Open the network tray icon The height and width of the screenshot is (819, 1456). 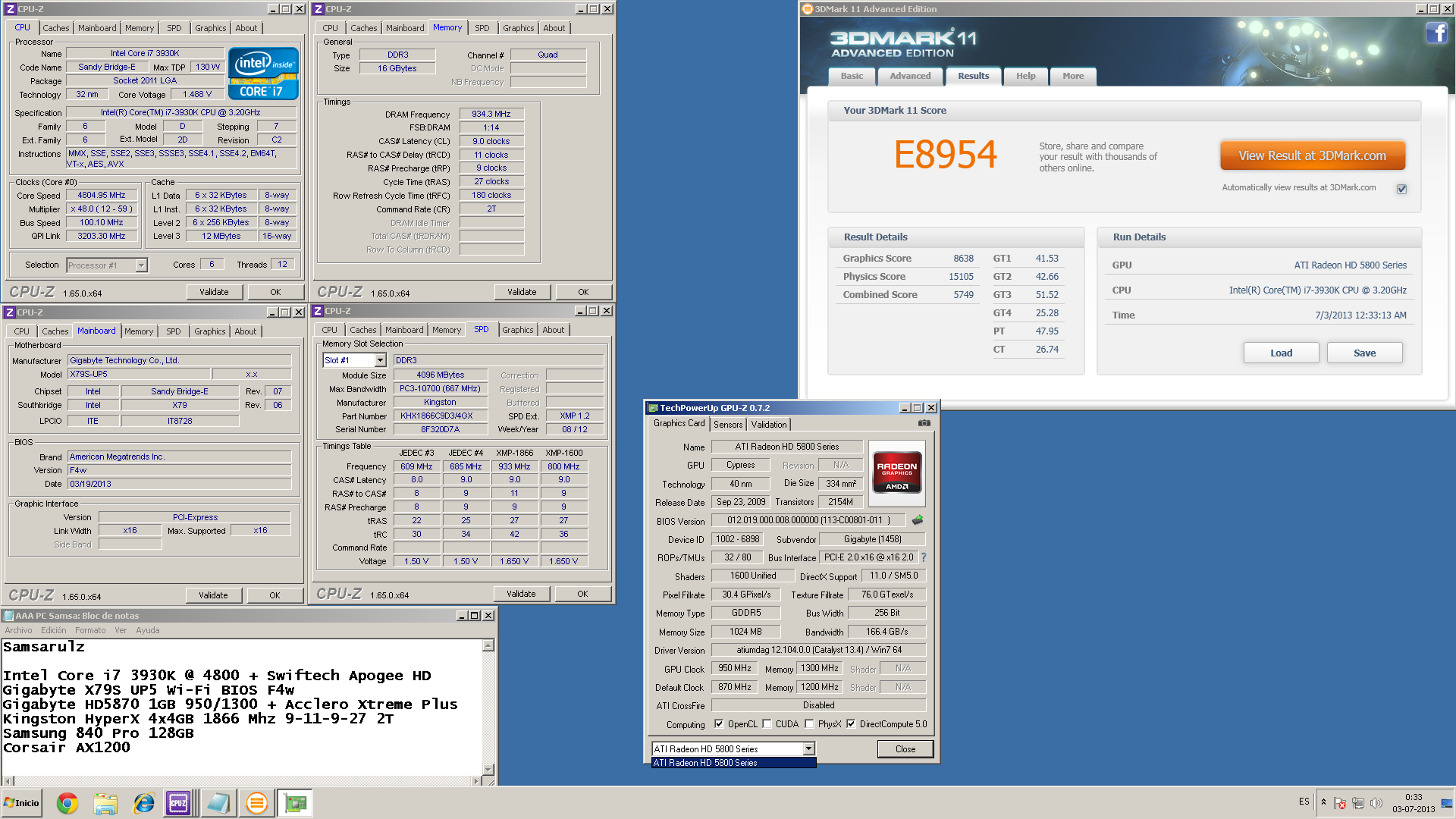click(1358, 803)
